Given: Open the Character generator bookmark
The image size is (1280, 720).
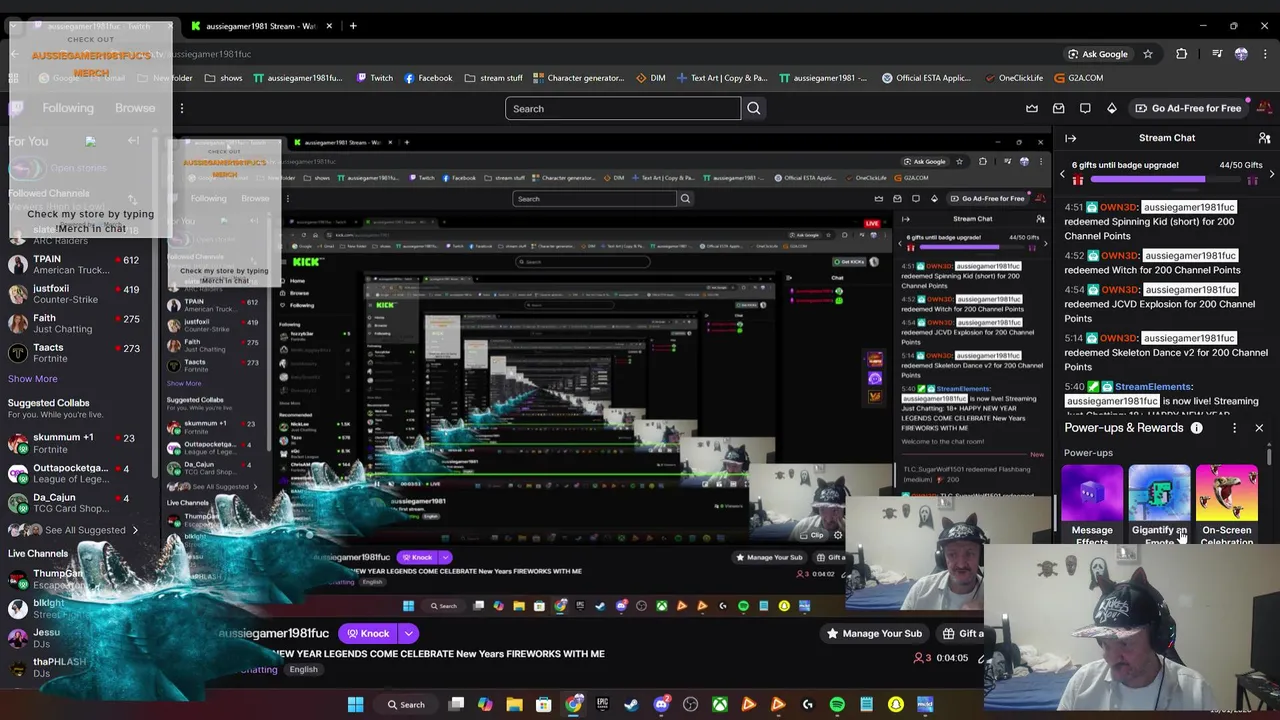Looking at the screenshot, I should tap(579, 78).
